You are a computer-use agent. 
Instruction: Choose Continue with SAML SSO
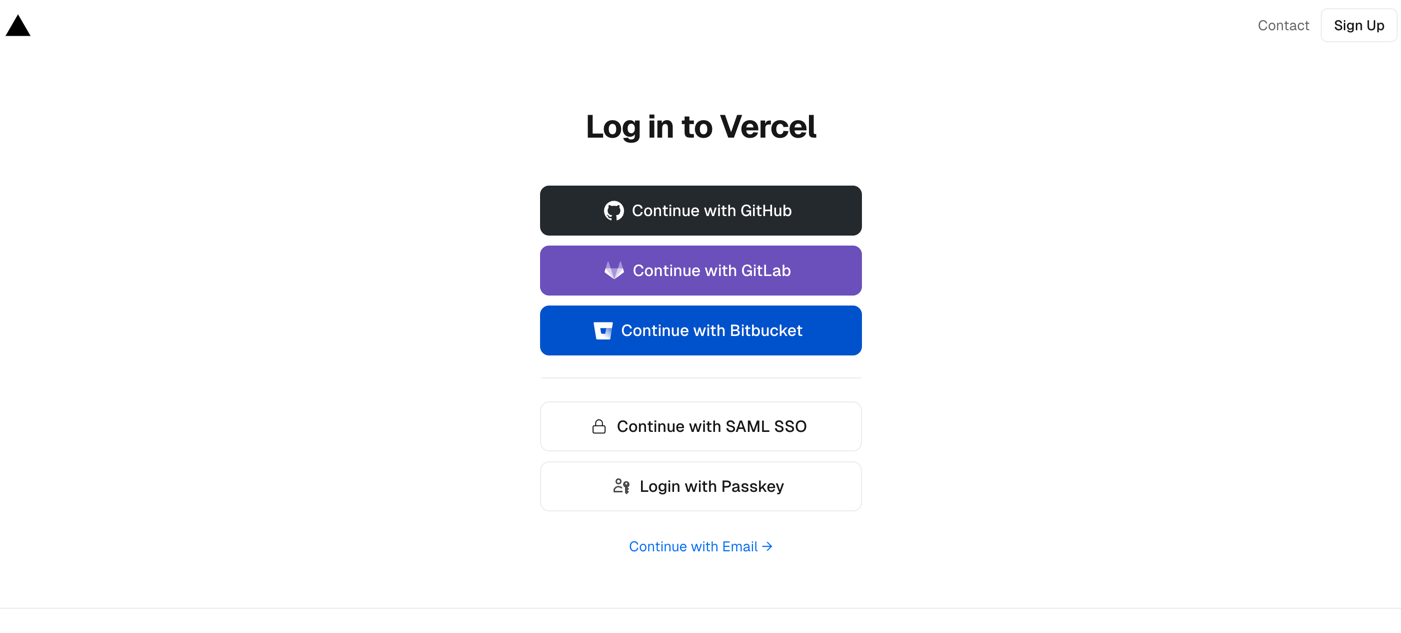point(700,427)
